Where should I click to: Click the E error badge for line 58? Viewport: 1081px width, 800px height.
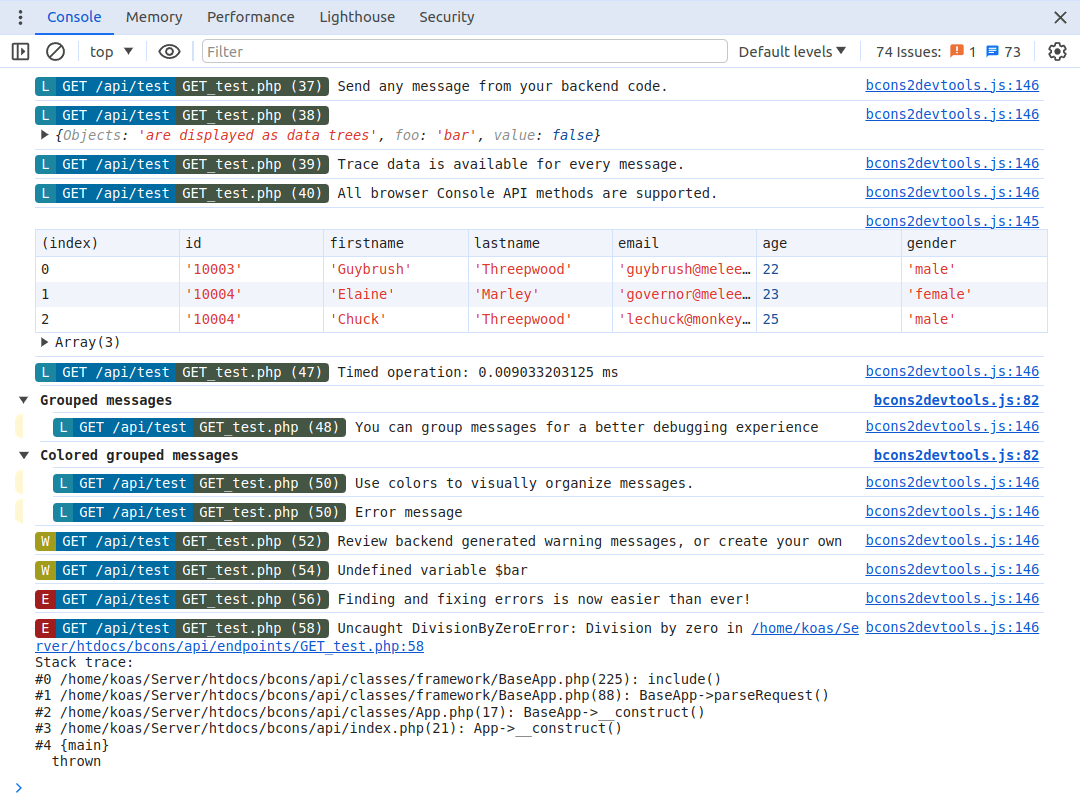46,628
